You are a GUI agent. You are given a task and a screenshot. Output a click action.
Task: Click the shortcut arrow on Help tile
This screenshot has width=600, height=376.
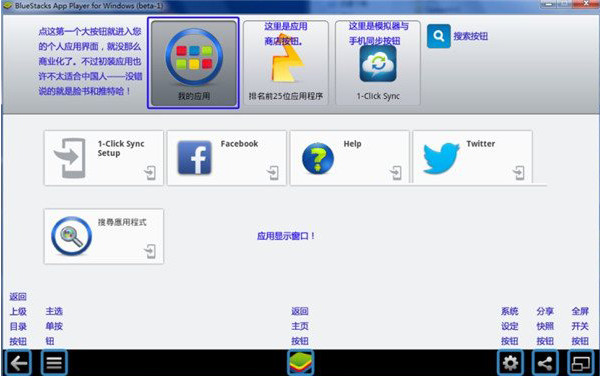(396, 173)
